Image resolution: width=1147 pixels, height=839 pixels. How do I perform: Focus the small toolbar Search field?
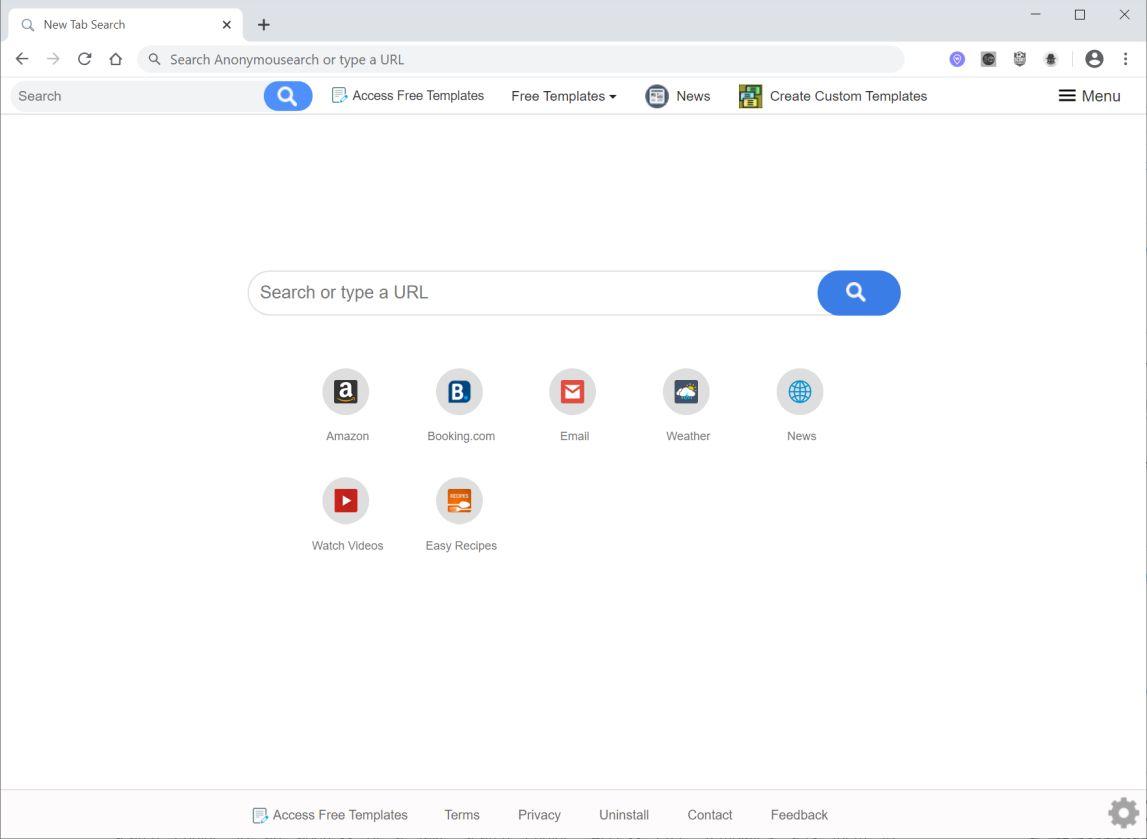click(138, 96)
